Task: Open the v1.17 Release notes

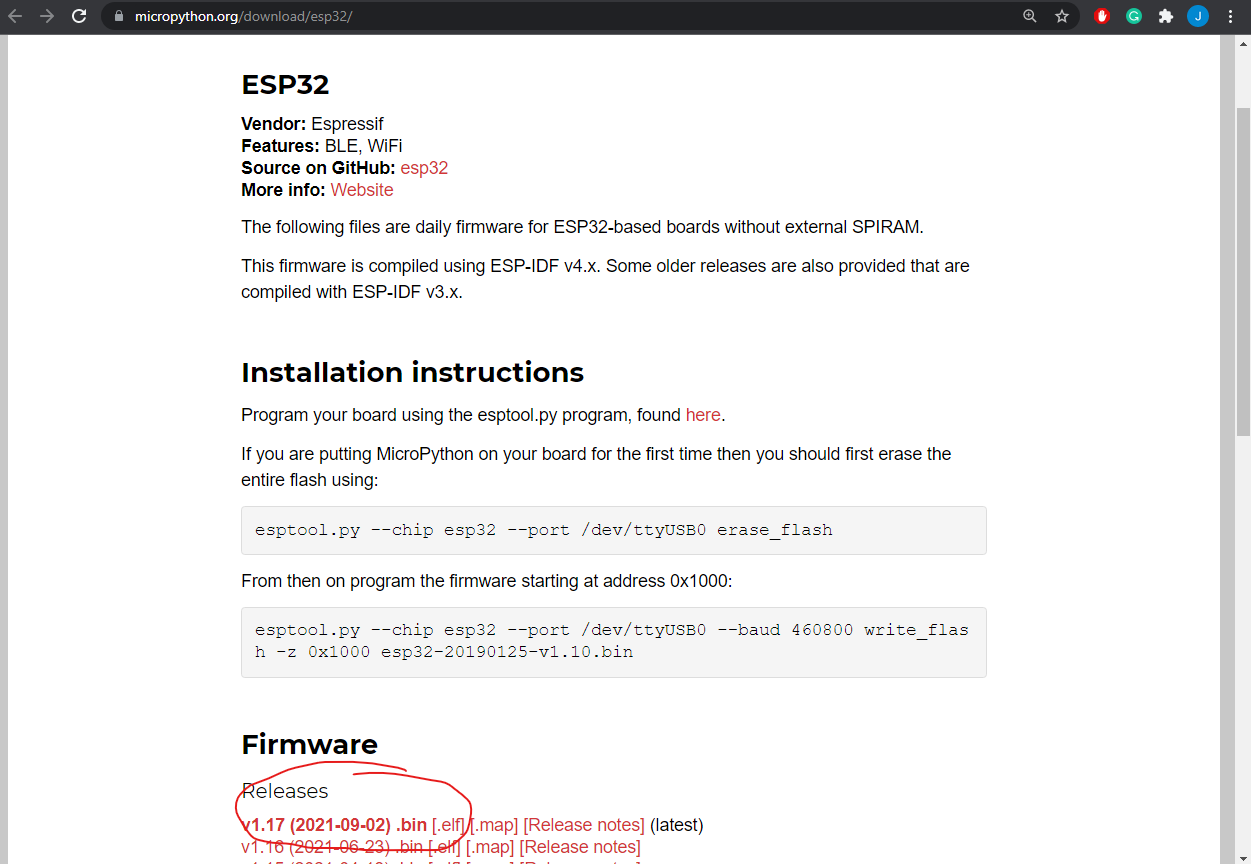Action: [584, 824]
